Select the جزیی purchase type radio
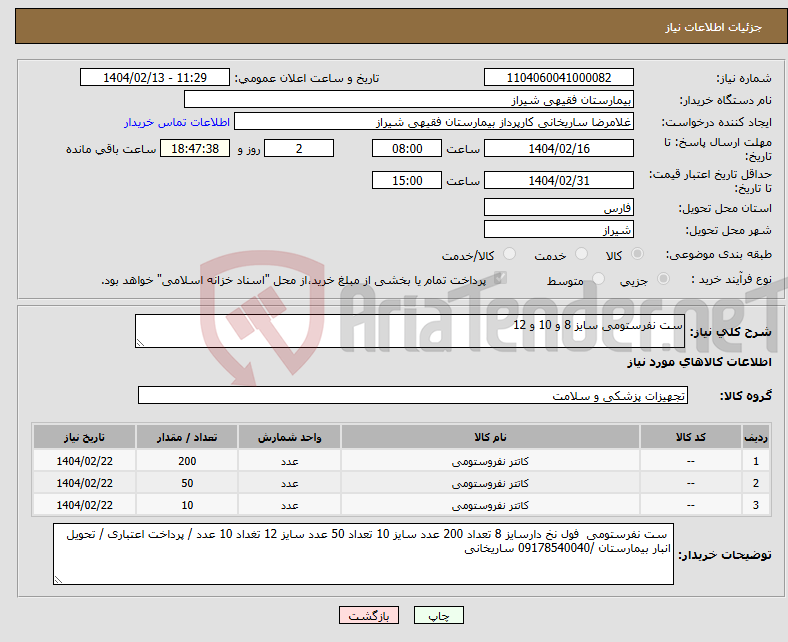The width and height of the screenshot is (788, 642). (x=663, y=279)
